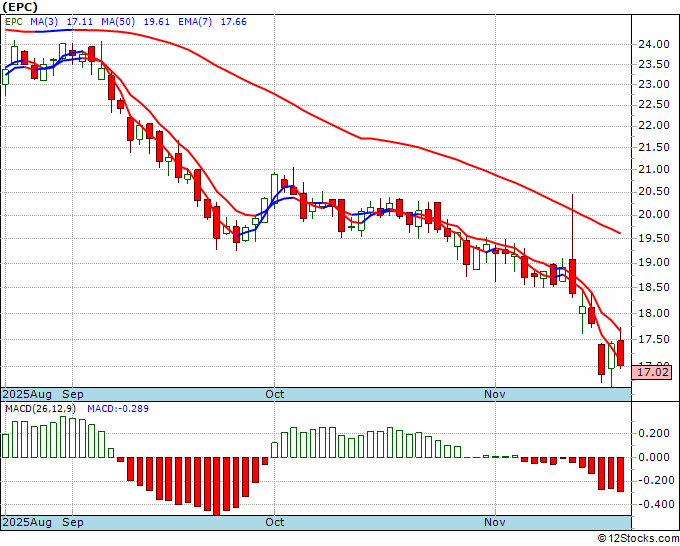Screen dimensions: 680x546
Task: Click the 23.50 price axis label
Action: [x=654, y=65]
